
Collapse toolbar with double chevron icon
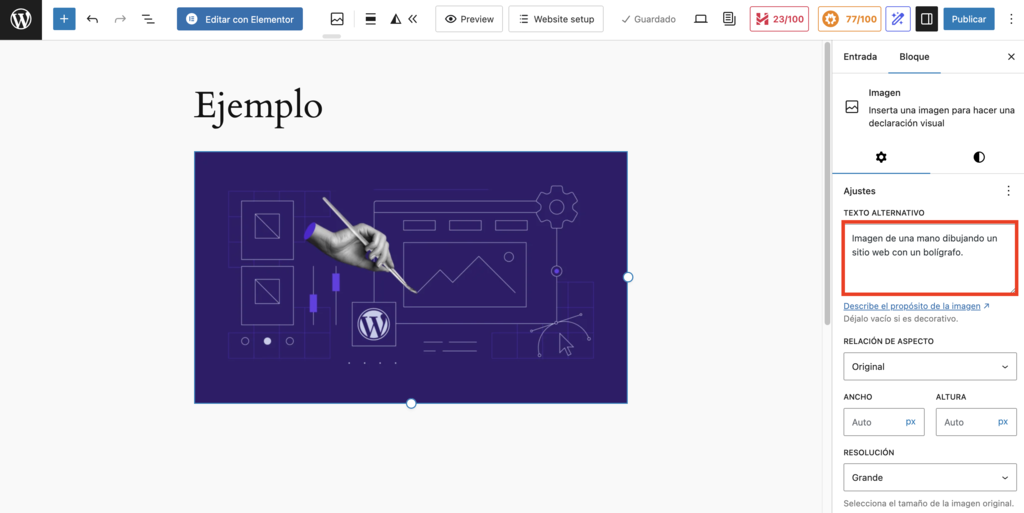pyautogui.click(x=412, y=19)
